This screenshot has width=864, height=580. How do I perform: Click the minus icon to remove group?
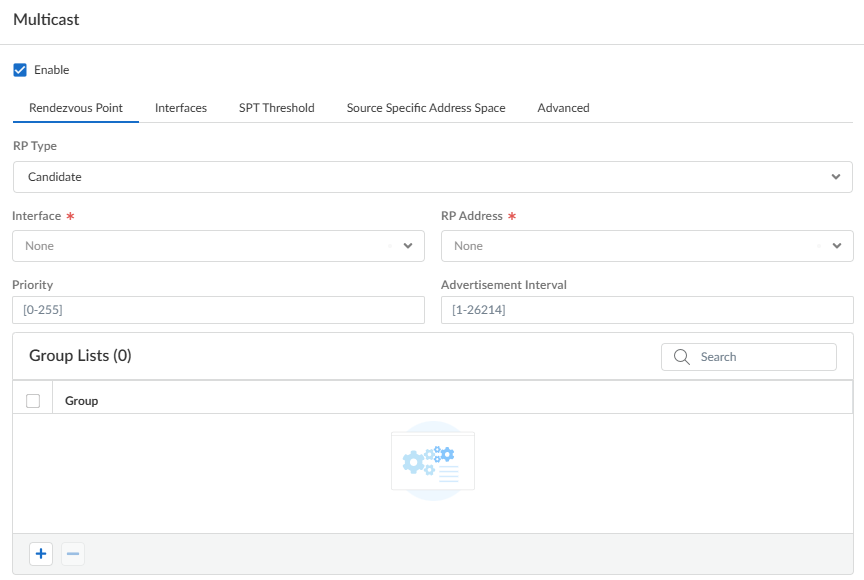(x=73, y=554)
